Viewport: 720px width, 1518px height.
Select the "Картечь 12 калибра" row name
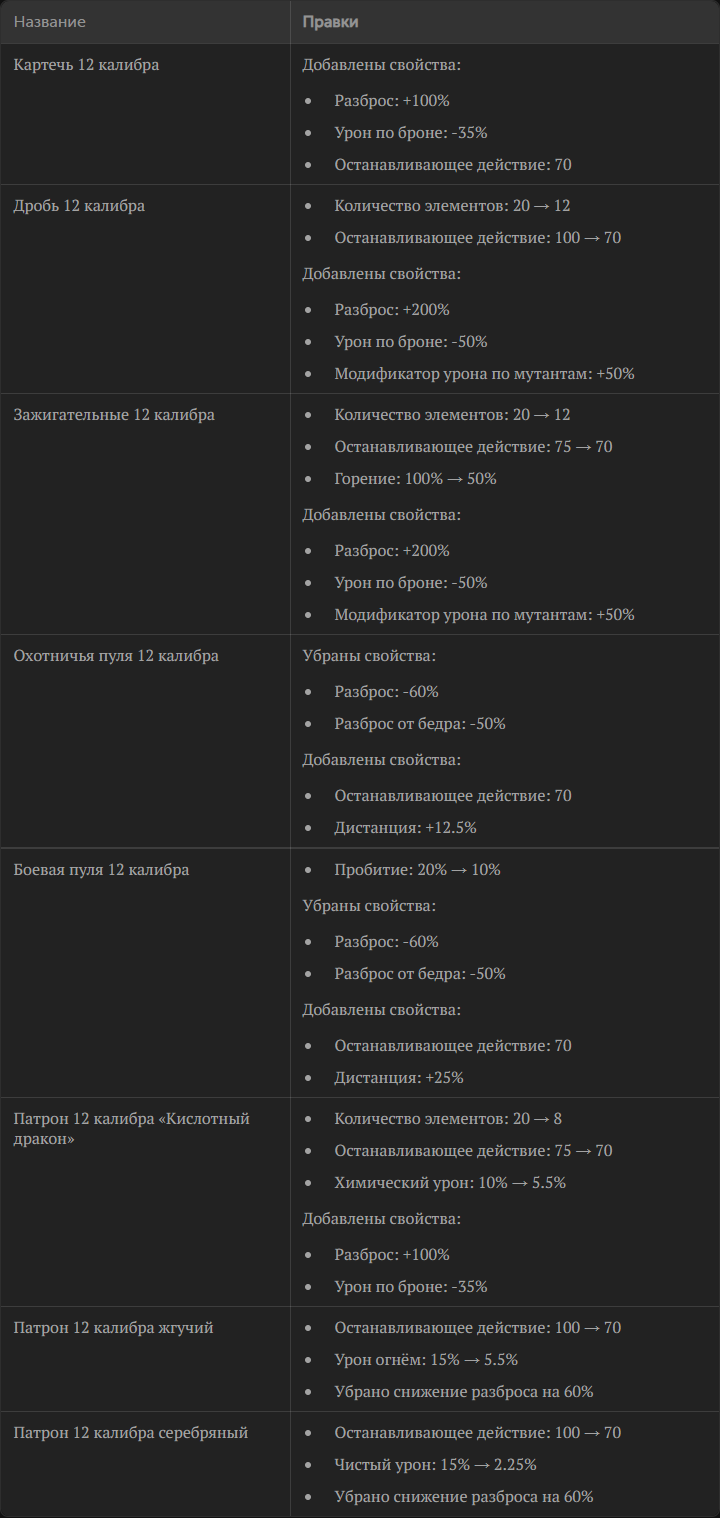[x=86, y=65]
